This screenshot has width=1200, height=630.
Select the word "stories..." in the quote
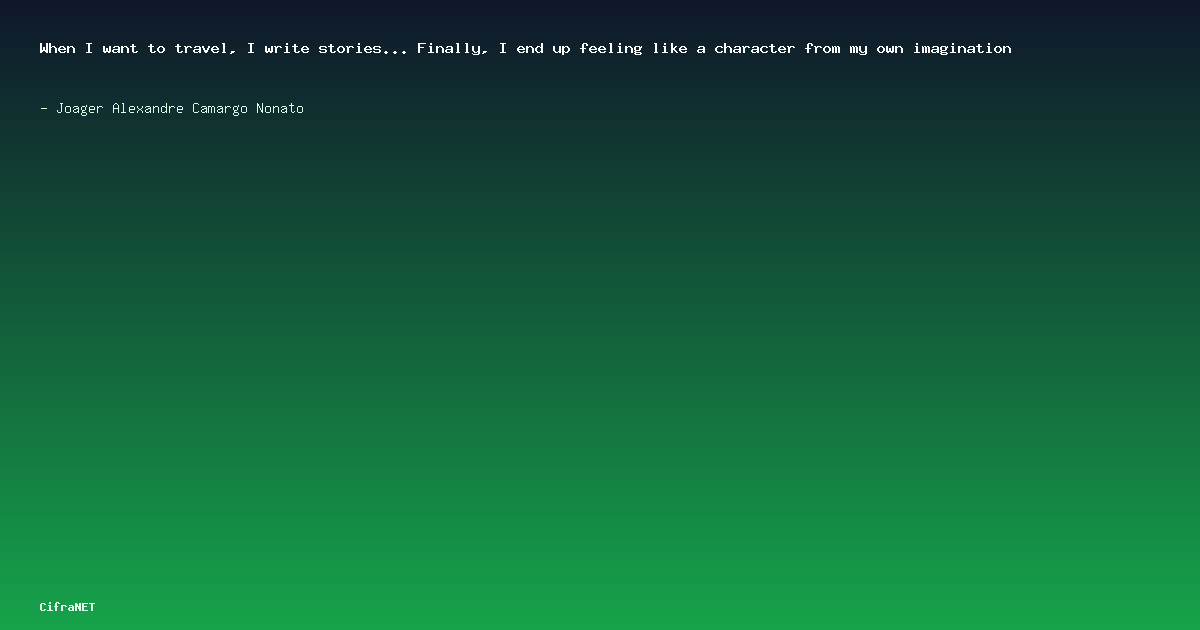coord(363,48)
